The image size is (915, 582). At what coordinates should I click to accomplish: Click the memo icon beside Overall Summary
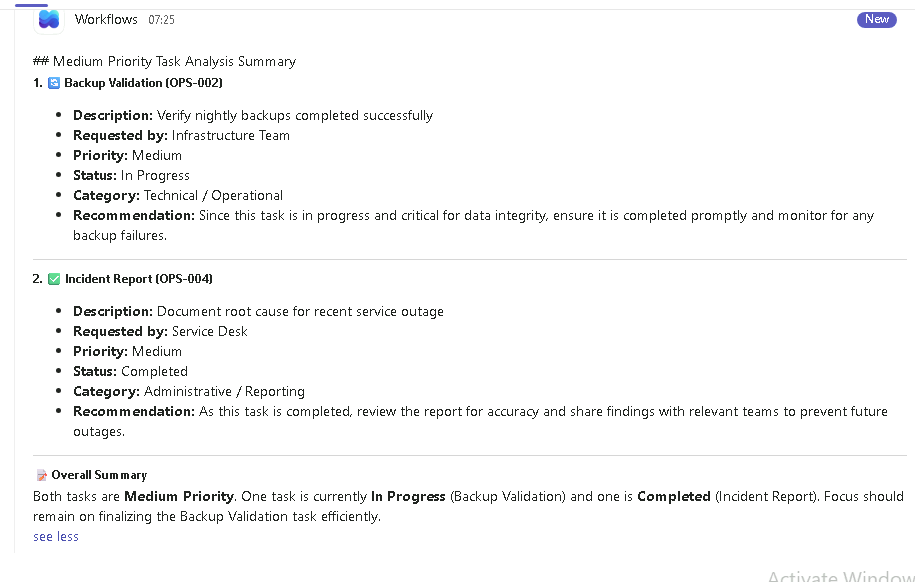[41, 475]
